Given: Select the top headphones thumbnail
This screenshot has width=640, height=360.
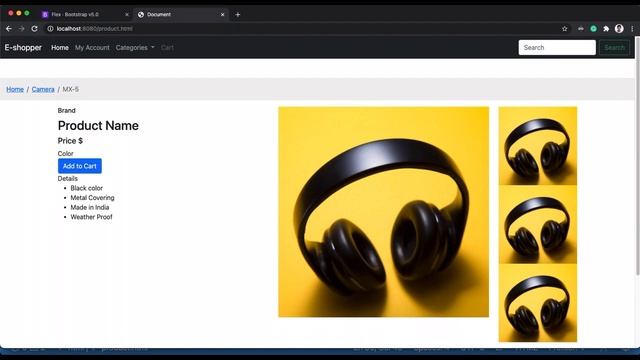Looking at the screenshot, I should tap(538, 146).
